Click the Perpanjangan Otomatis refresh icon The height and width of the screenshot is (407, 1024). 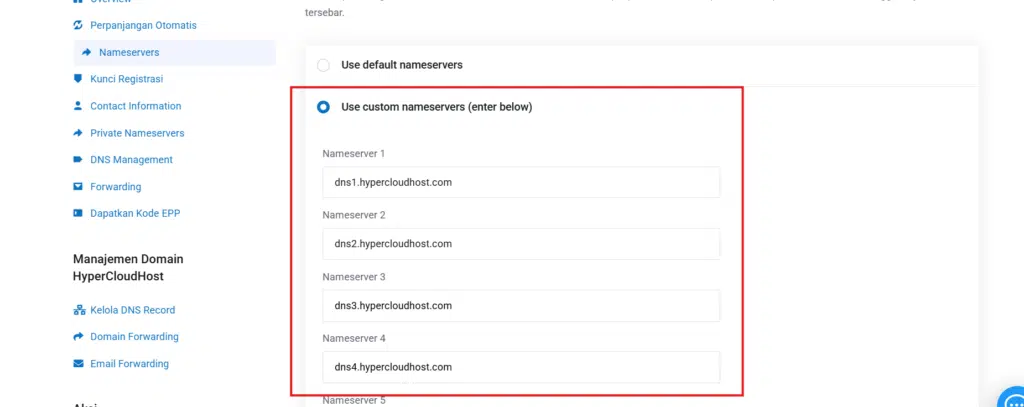click(x=78, y=25)
